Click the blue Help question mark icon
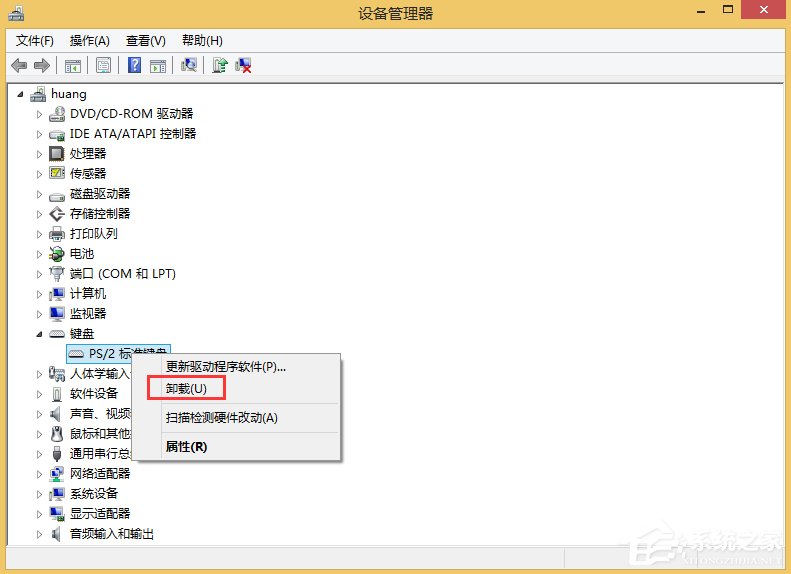 pyautogui.click(x=134, y=65)
